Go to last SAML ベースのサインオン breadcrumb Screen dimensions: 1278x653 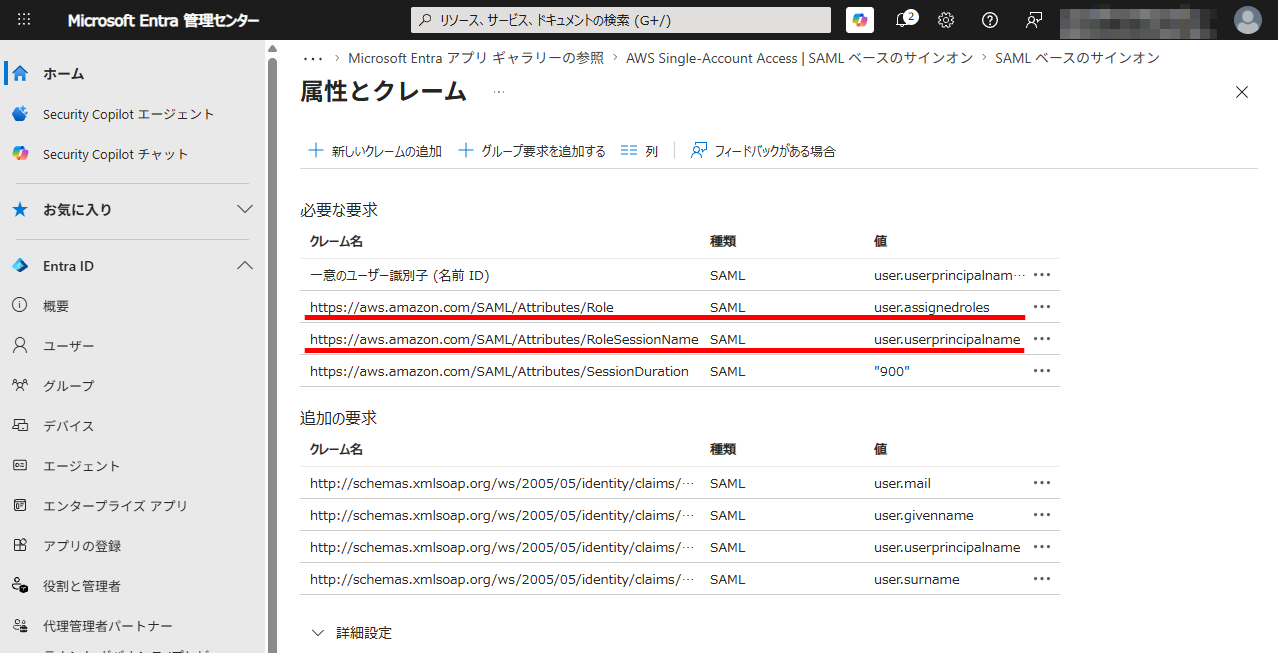pyautogui.click(x=1077, y=58)
